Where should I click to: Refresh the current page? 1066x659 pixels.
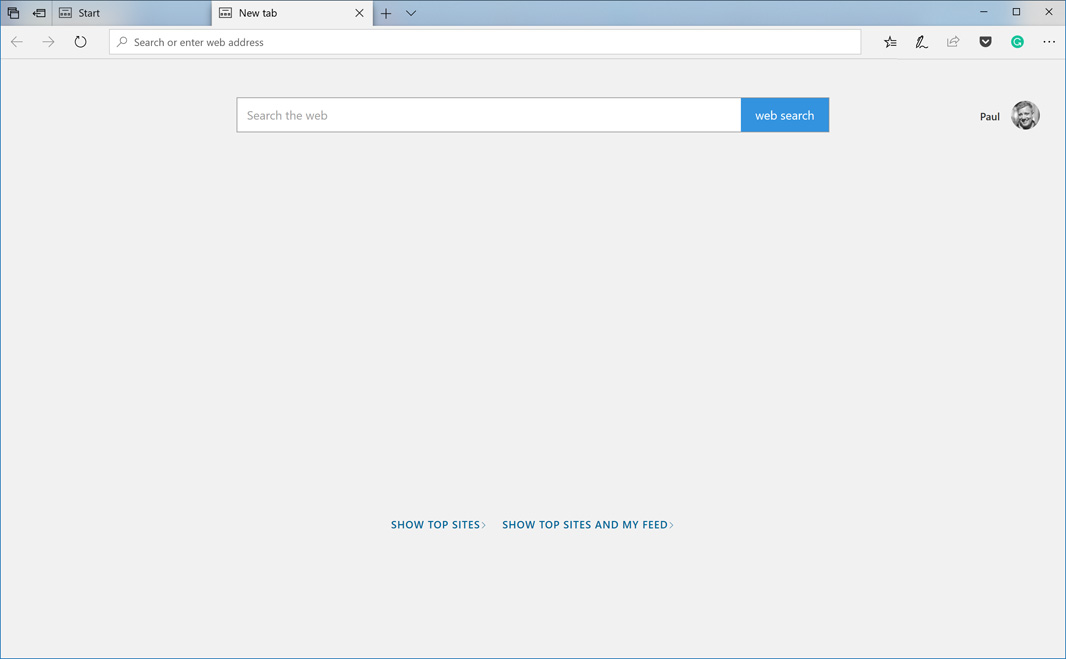coord(80,42)
